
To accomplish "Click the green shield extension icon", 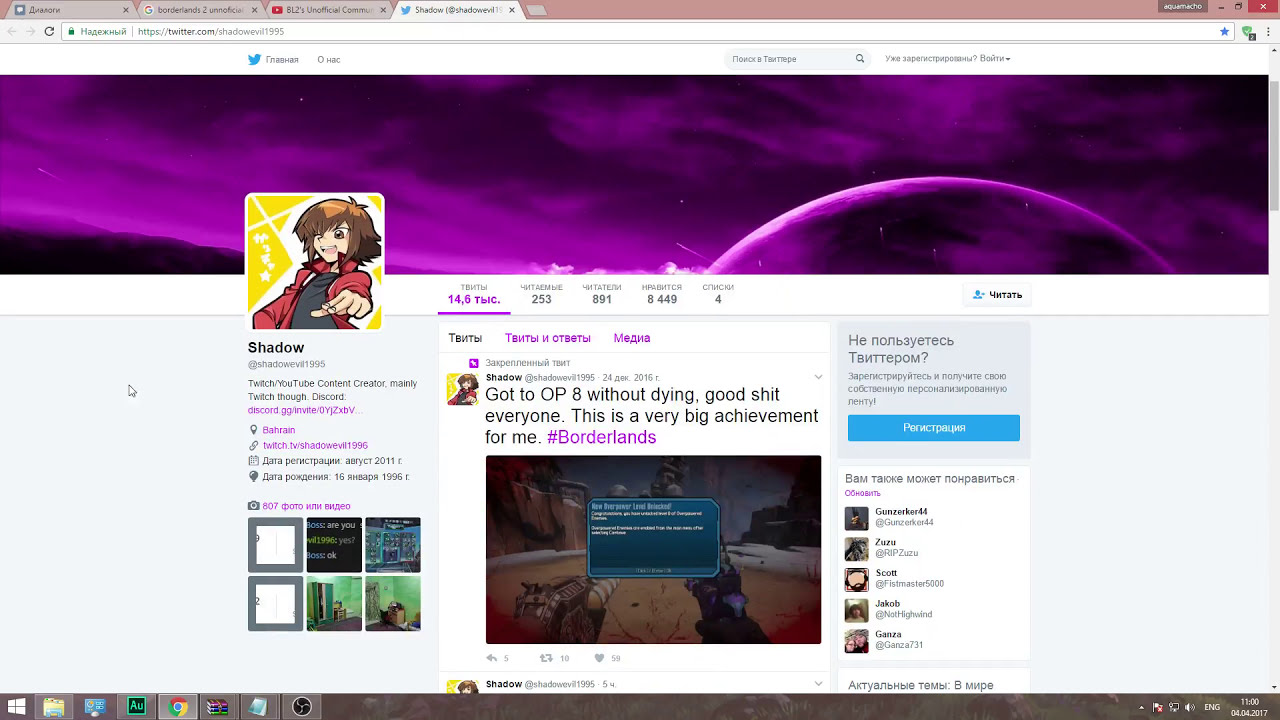I will tap(1248, 32).
